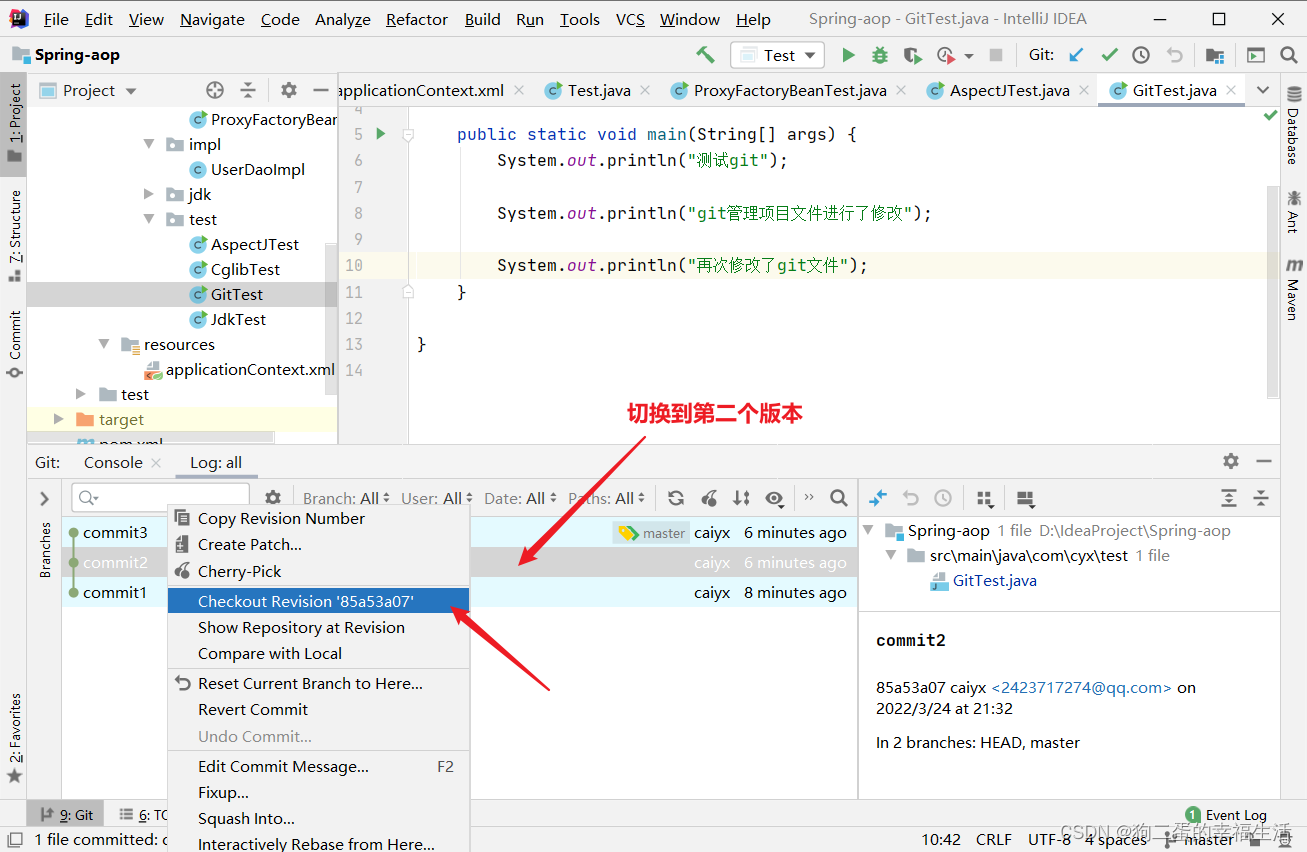Open Project view mode dropdown arrow
The height and width of the screenshot is (852, 1307).
[131, 91]
